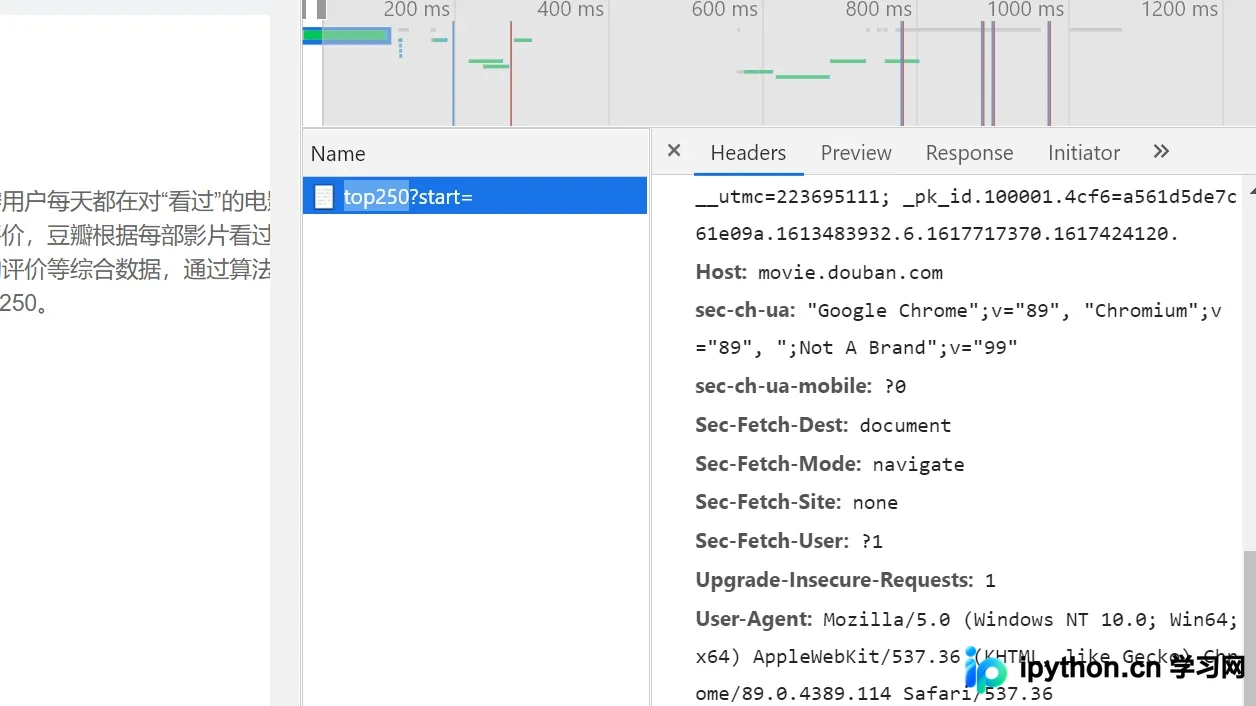This screenshot has height=706, width=1256.
Task: Click the Sec-Fetch-User header name
Action: pos(772,541)
